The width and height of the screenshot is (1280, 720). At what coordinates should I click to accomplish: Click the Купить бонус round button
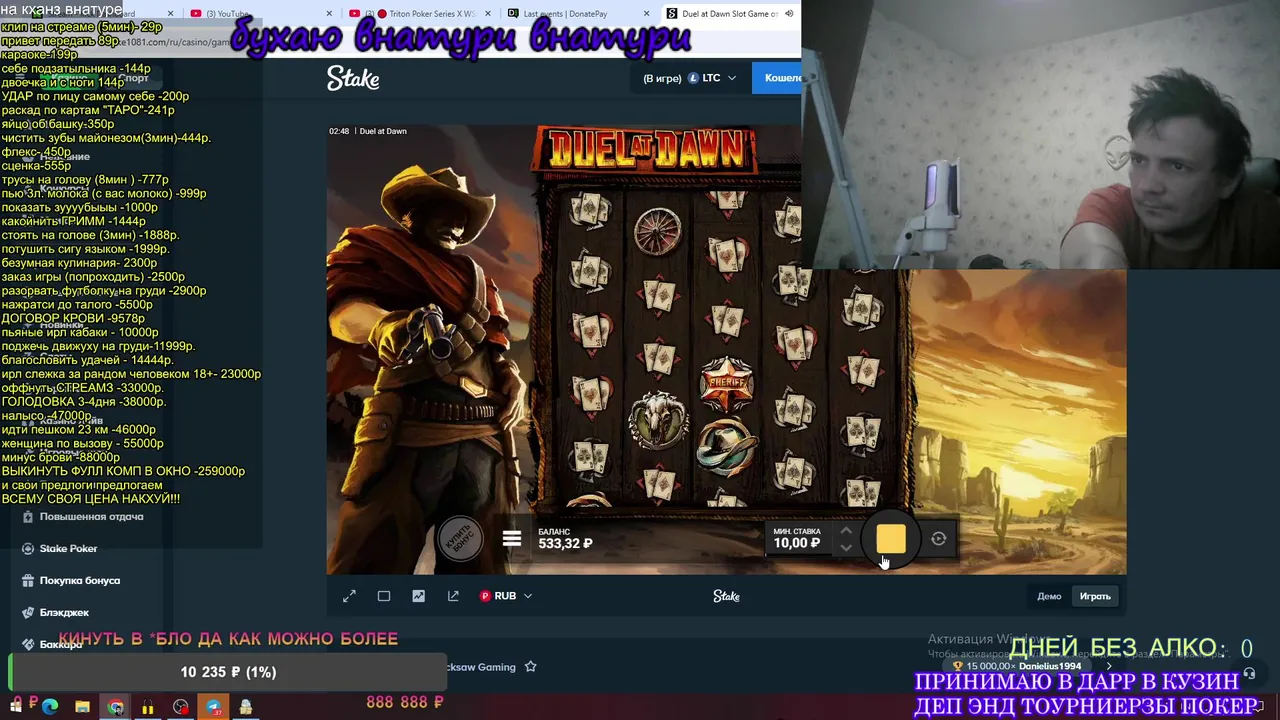[460, 538]
